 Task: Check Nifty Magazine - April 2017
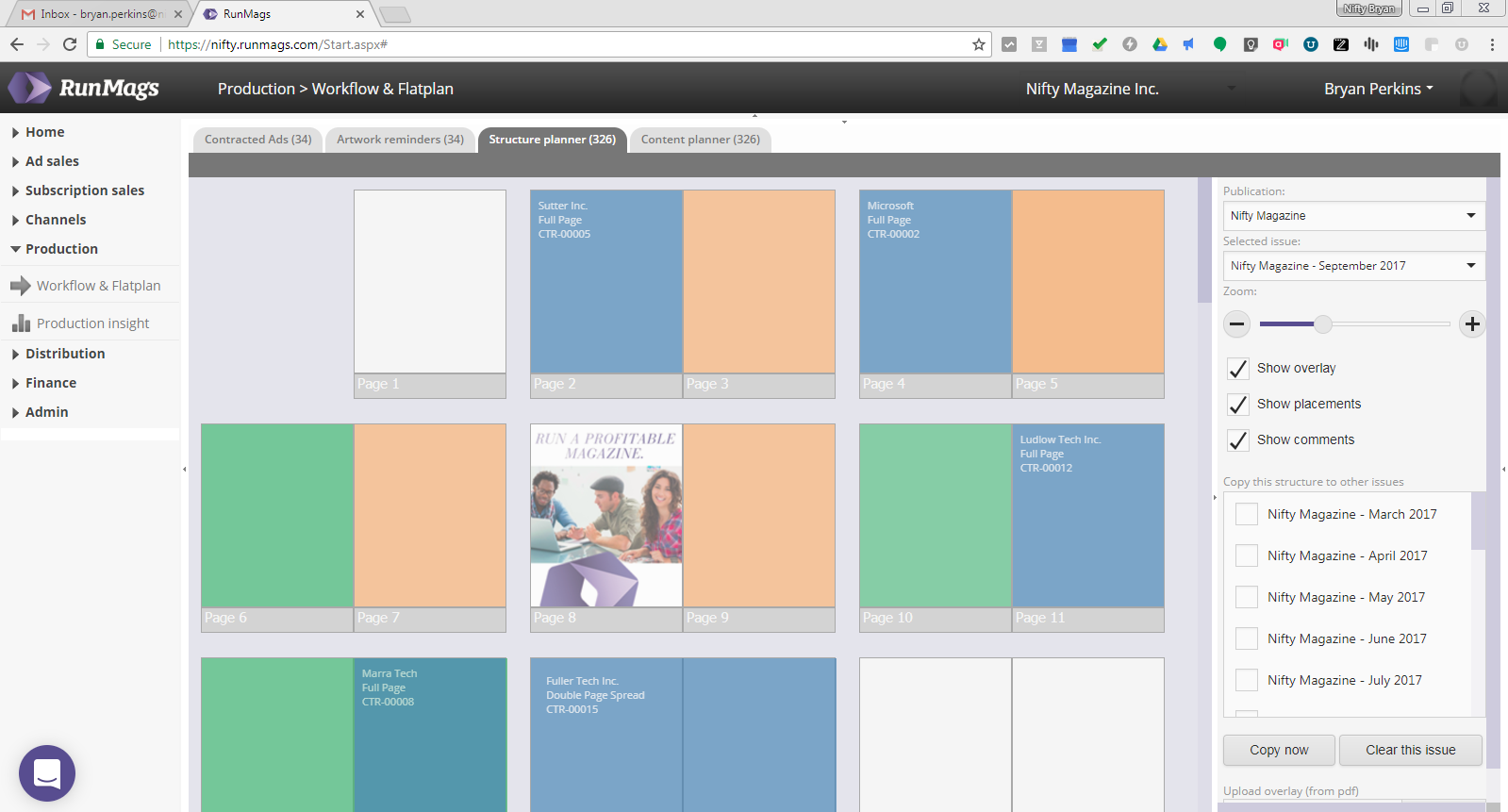pyautogui.click(x=1247, y=555)
